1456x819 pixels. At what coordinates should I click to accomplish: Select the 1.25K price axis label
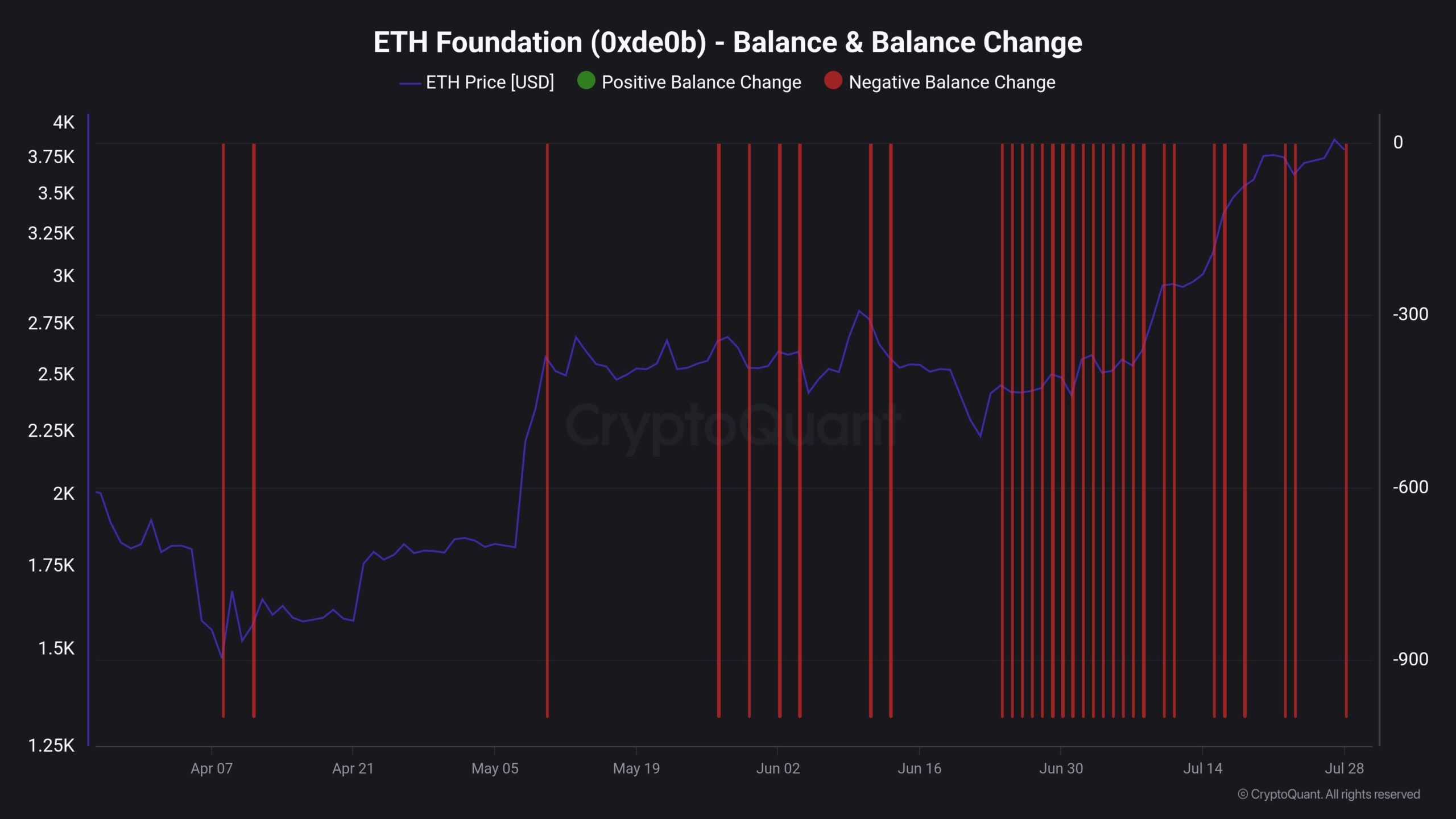(x=51, y=745)
